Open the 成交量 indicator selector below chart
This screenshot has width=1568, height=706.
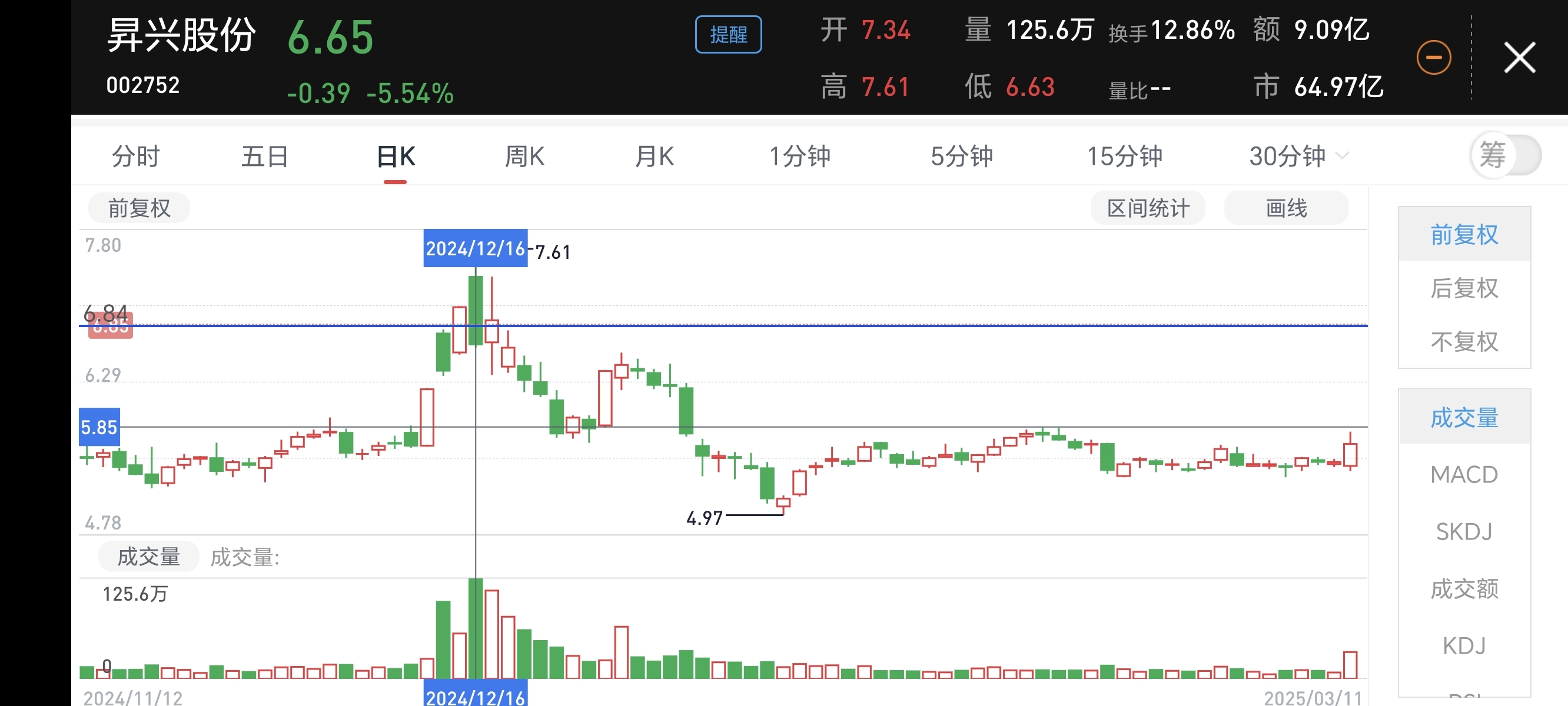pos(148,557)
